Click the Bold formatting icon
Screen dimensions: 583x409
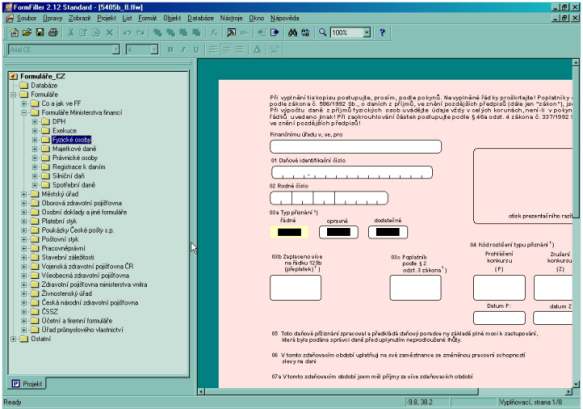(x=170, y=49)
